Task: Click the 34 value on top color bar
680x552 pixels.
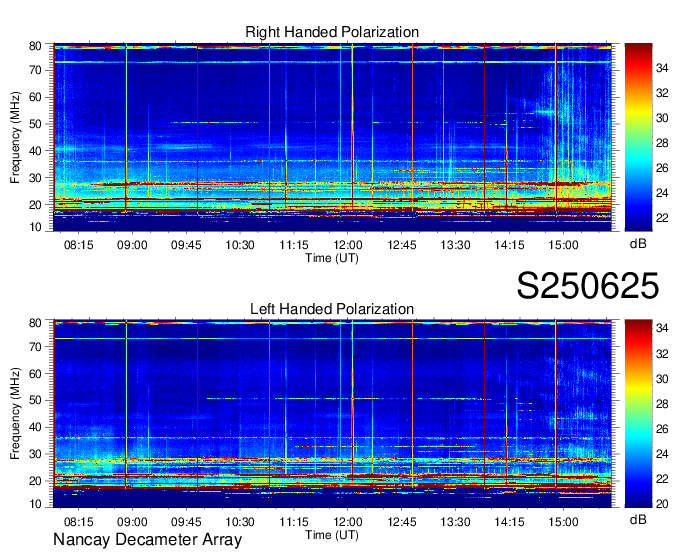Action: coord(662,68)
